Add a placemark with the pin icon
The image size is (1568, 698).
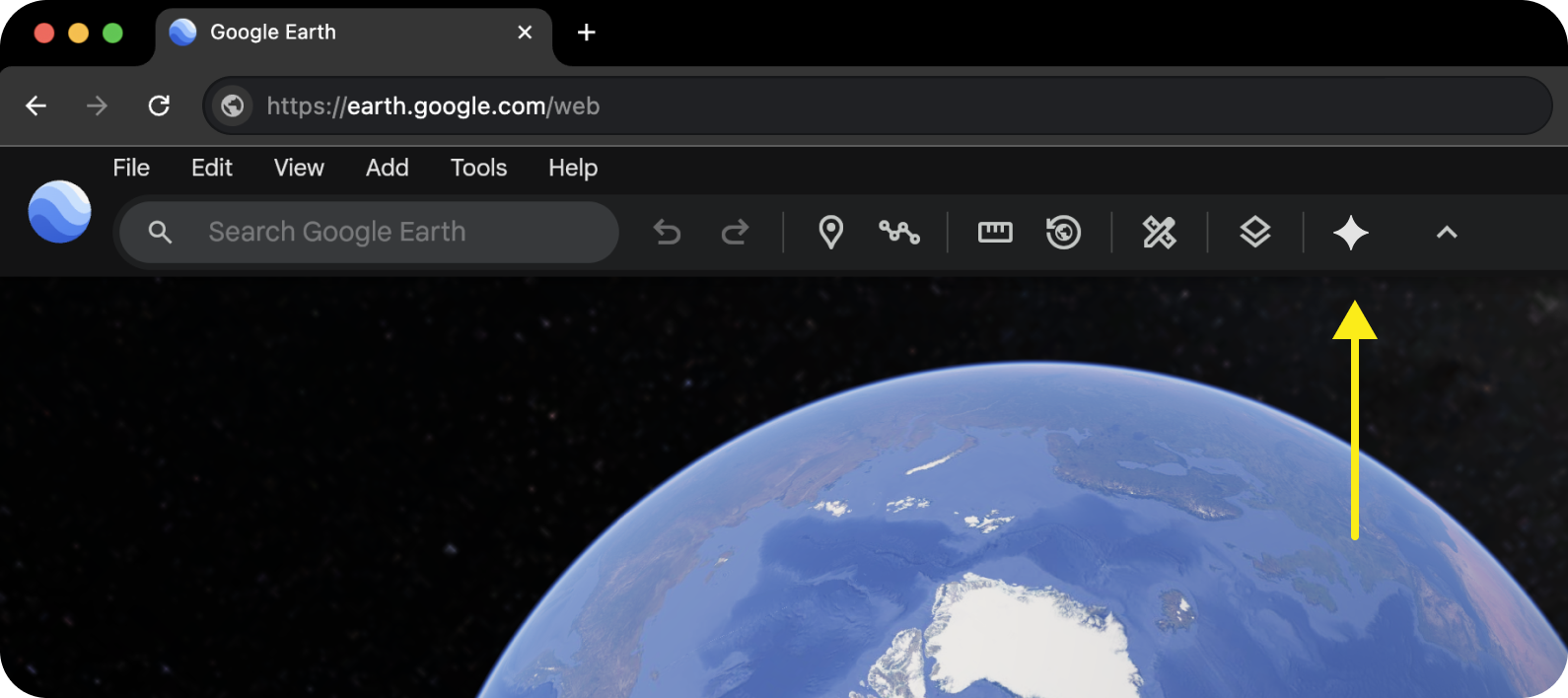831,233
